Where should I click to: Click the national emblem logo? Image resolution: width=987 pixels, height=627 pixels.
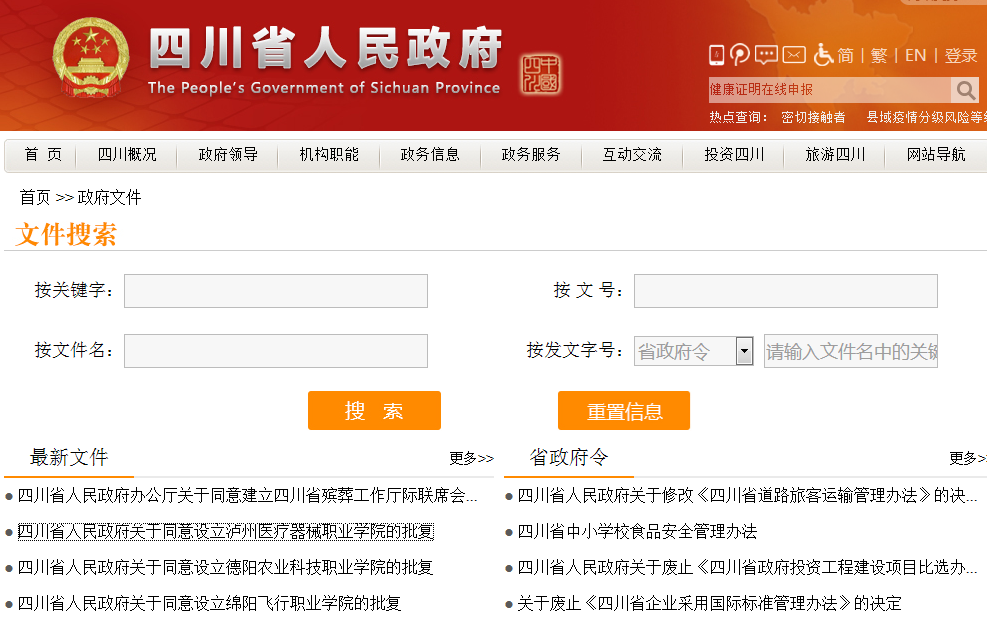point(91,58)
